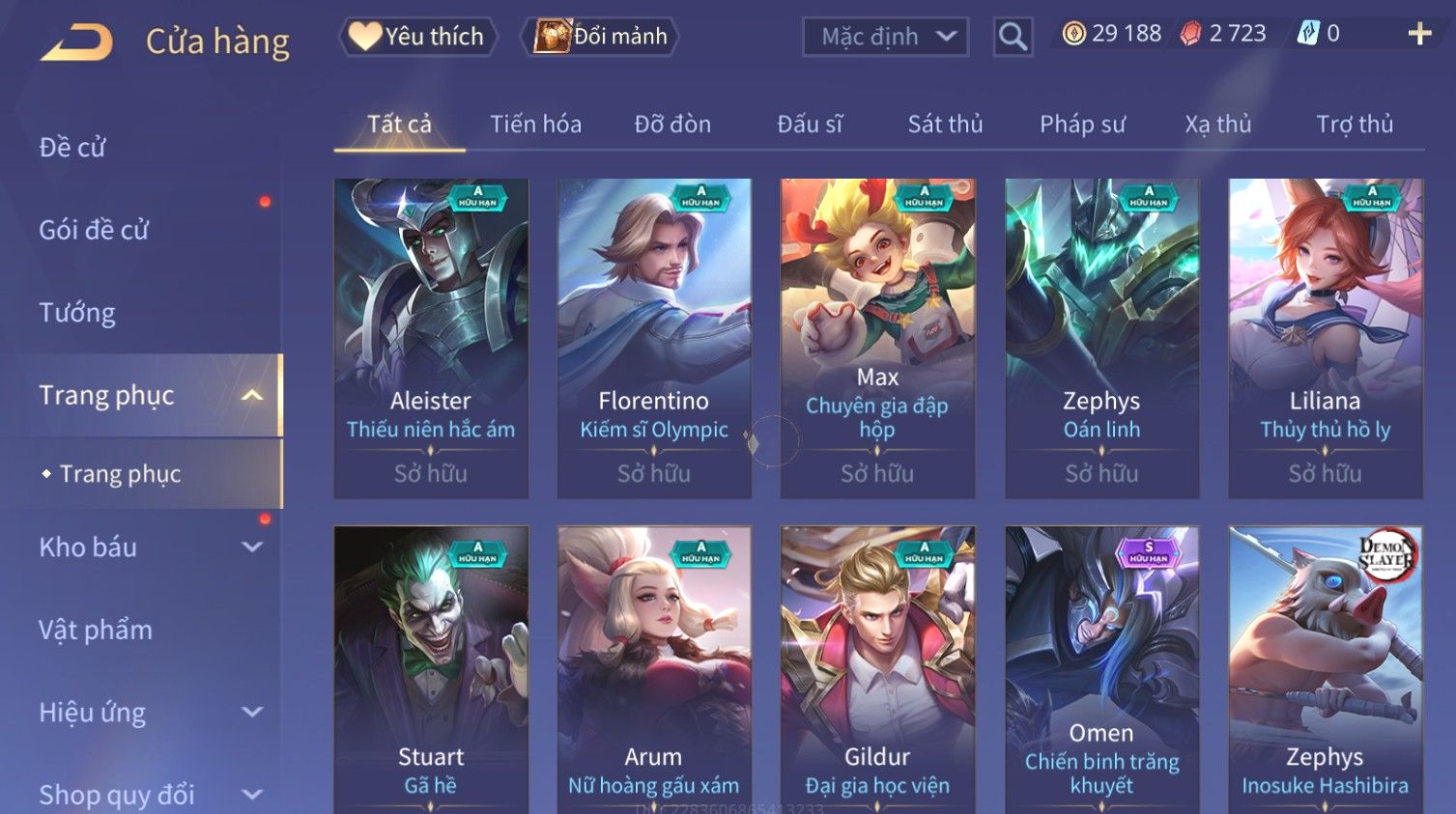Click the red ruby currency icon
The height and width of the screenshot is (814, 1456).
point(1191,34)
